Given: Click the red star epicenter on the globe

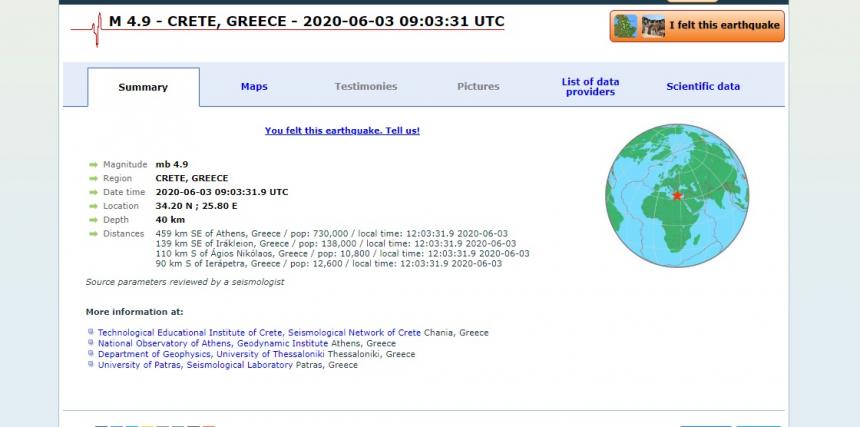Looking at the screenshot, I should coord(677,195).
